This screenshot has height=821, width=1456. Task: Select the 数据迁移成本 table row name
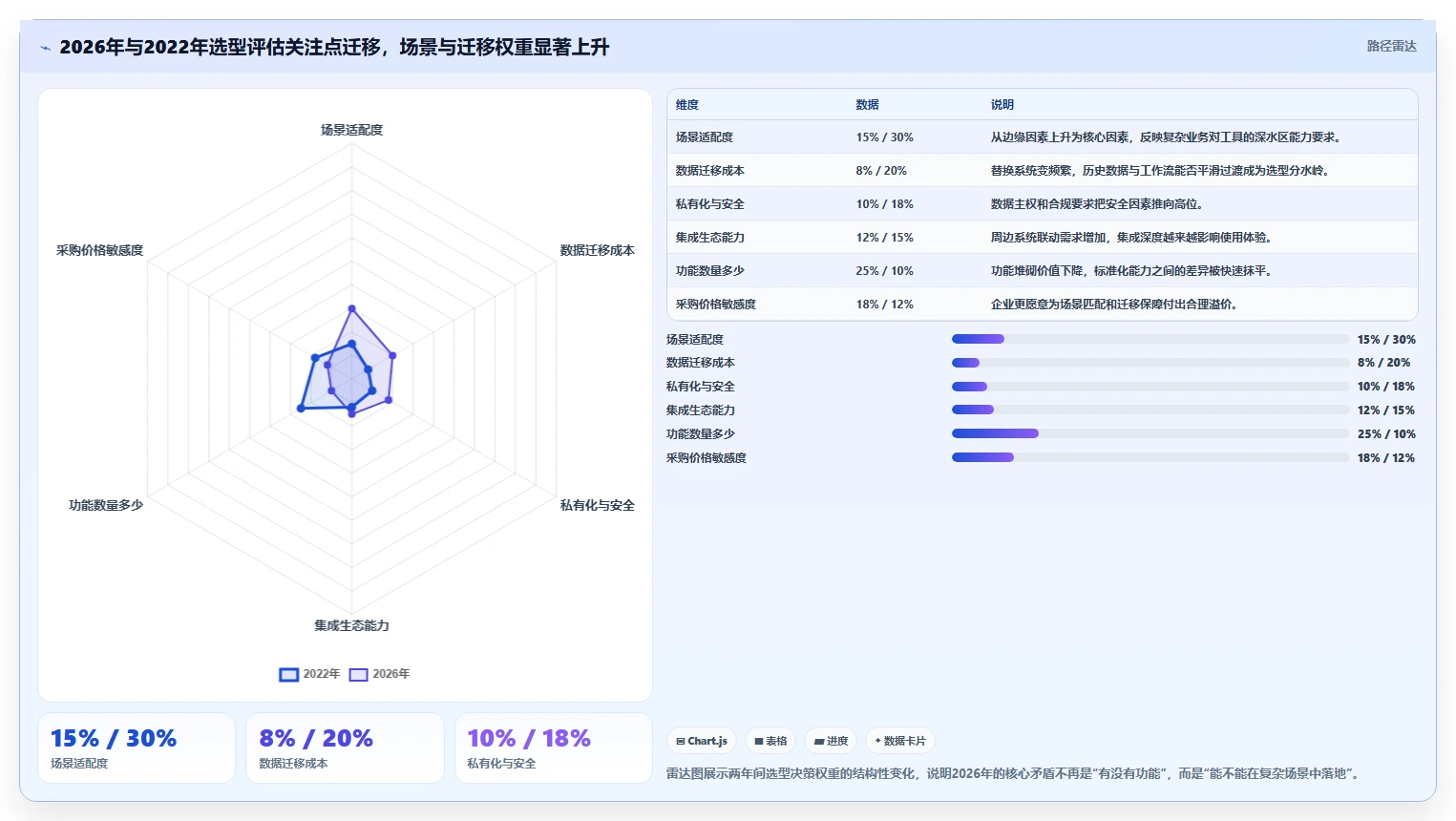pos(710,171)
